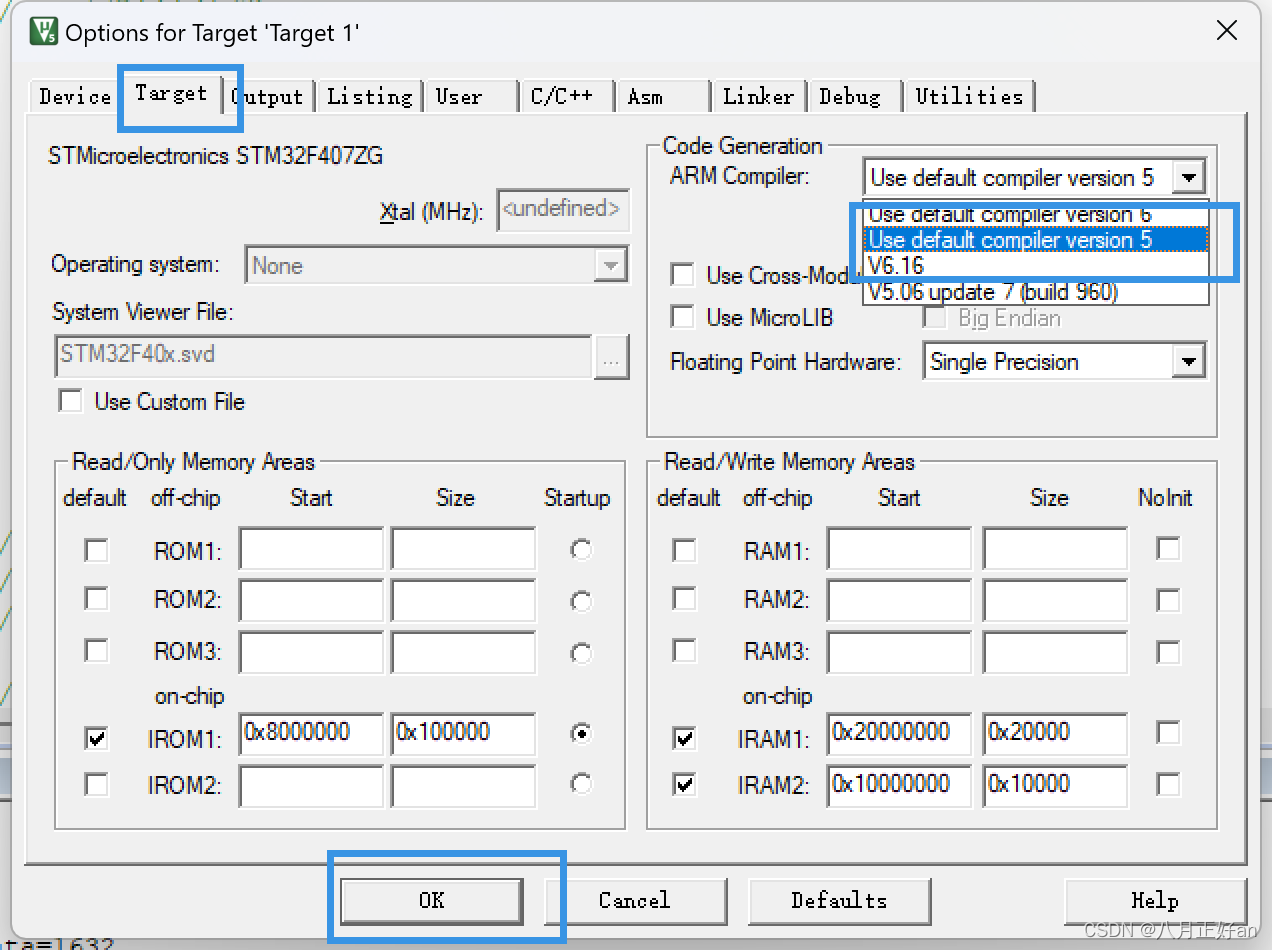Toggle the IRAM2 NoInit checkbox
This screenshot has height=950, width=1272.
coord(1168,785)
